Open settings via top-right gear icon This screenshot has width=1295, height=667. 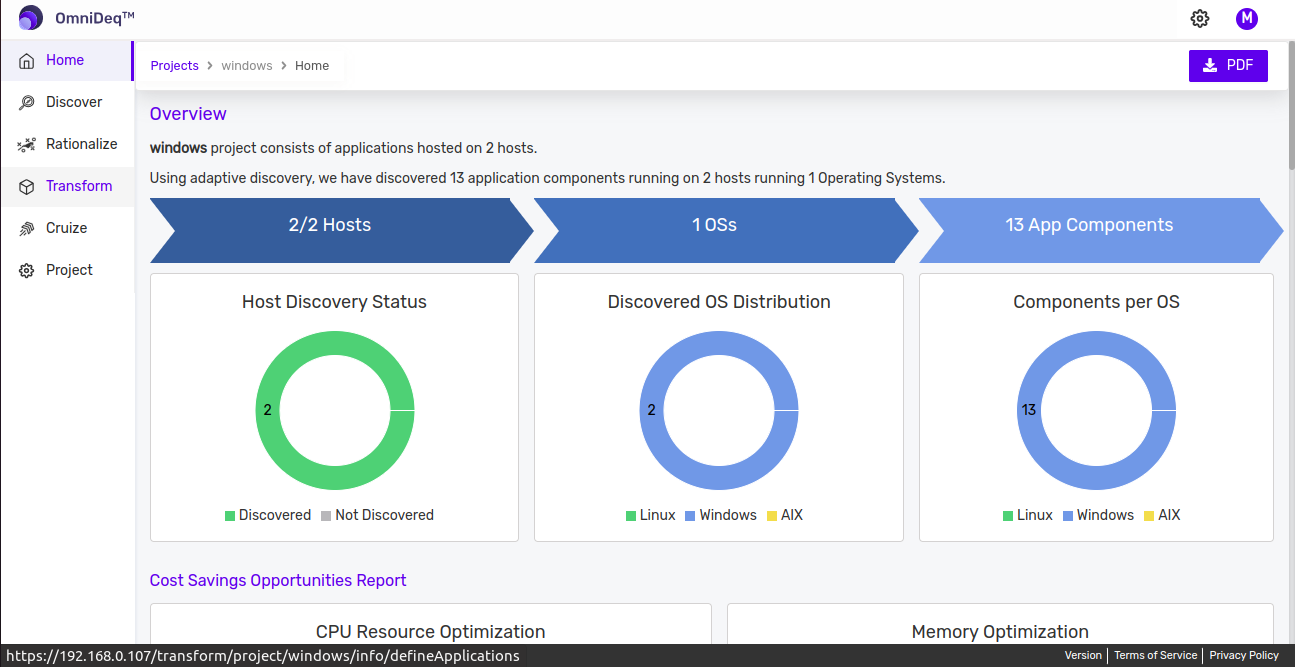tap(1200, 18)
